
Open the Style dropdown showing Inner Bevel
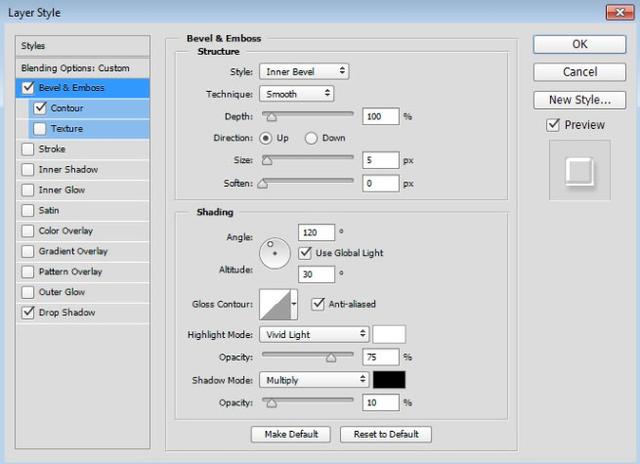tap(303, 71)
